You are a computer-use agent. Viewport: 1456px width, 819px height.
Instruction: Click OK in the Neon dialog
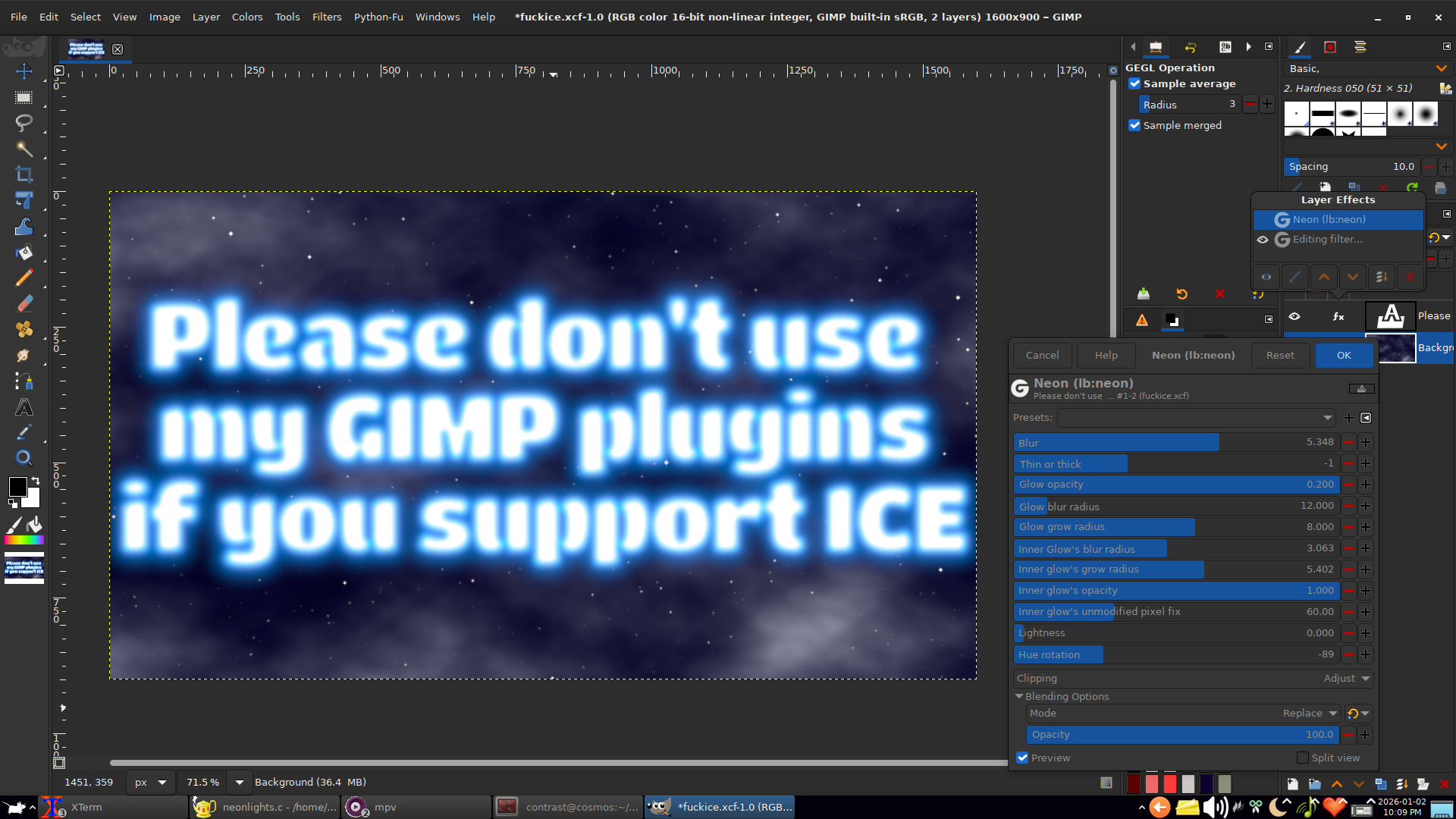[1344, 355]
